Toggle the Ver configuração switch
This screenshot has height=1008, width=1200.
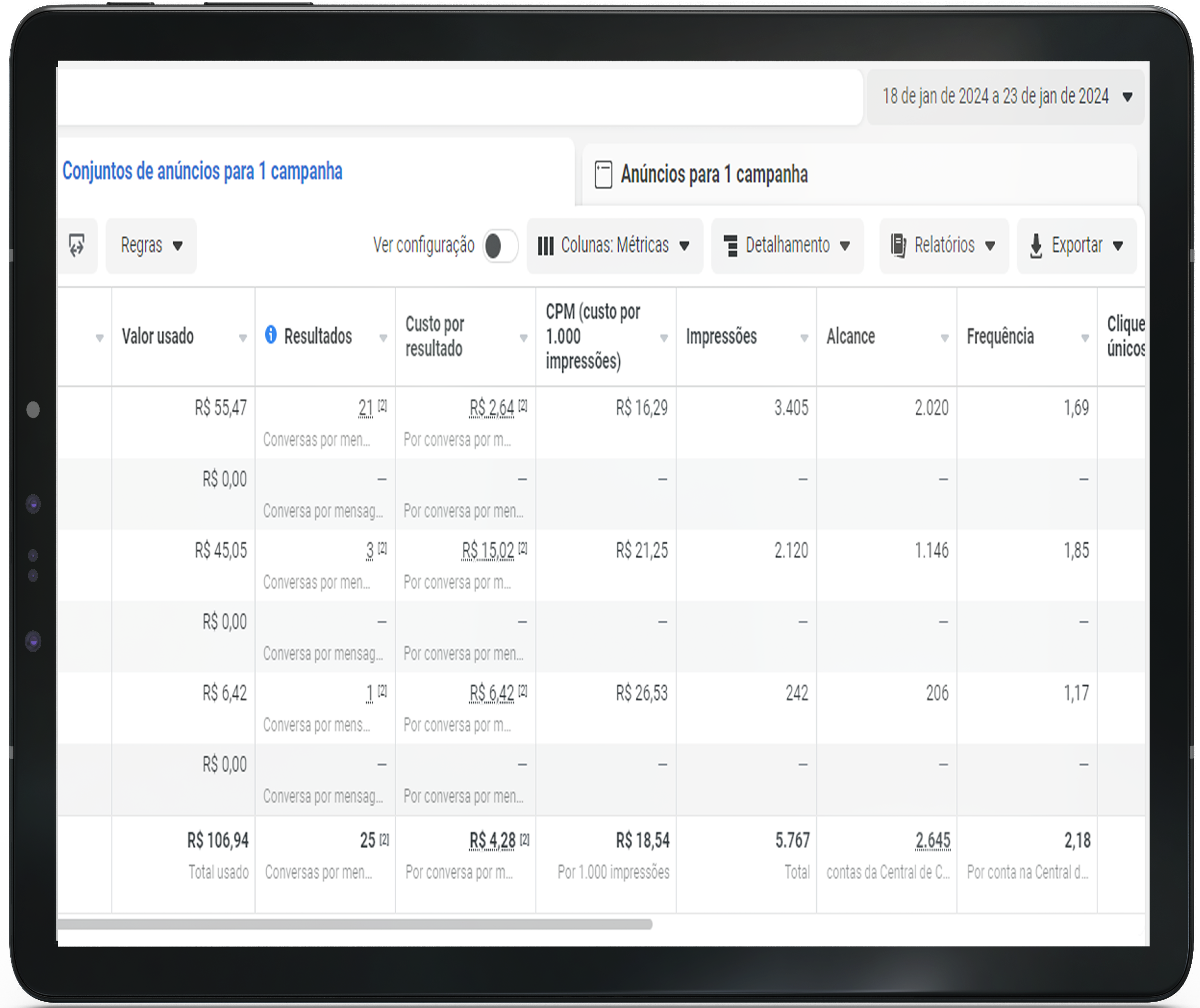coord(500,246)
